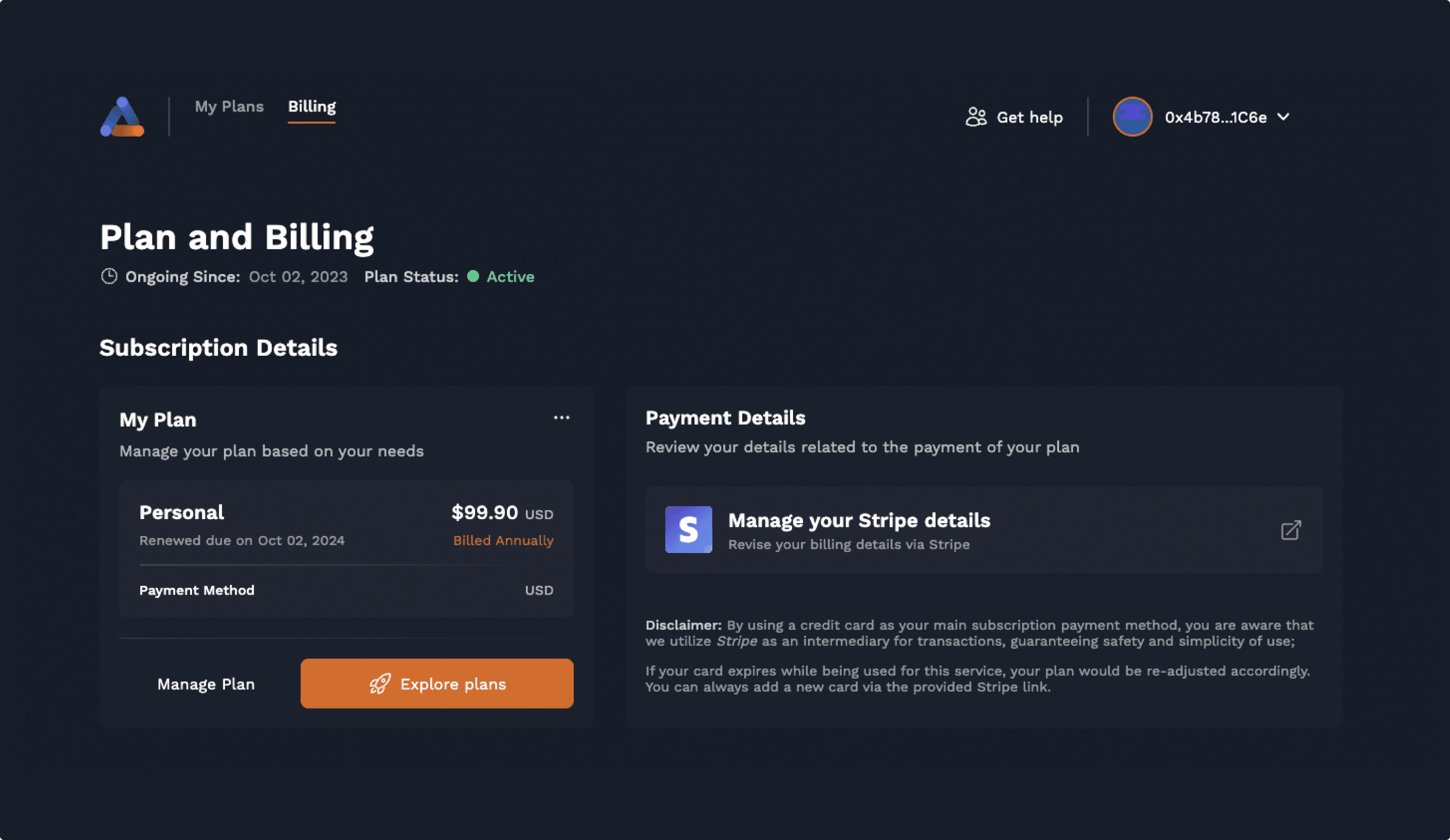Switch to the My Plans tab
Viewport: 1450px width, 840px height.
[229, 106]
